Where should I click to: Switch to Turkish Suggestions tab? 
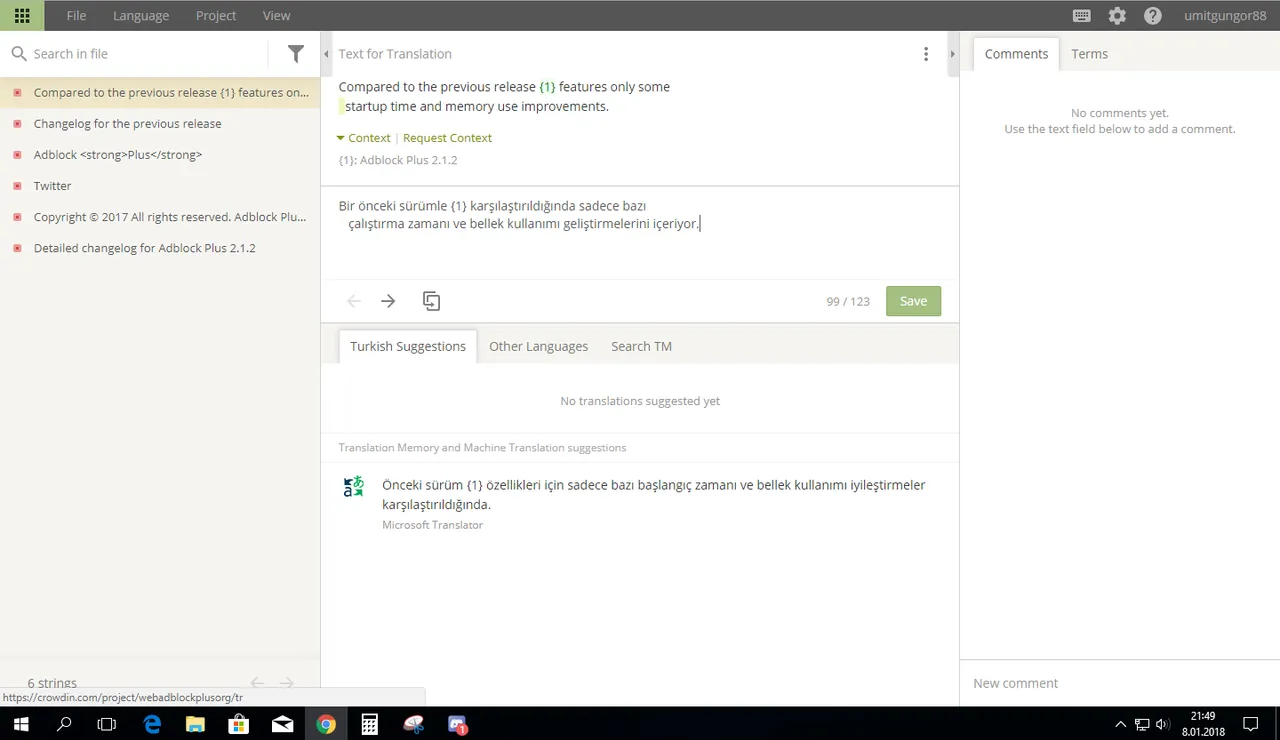click(408, 346)
